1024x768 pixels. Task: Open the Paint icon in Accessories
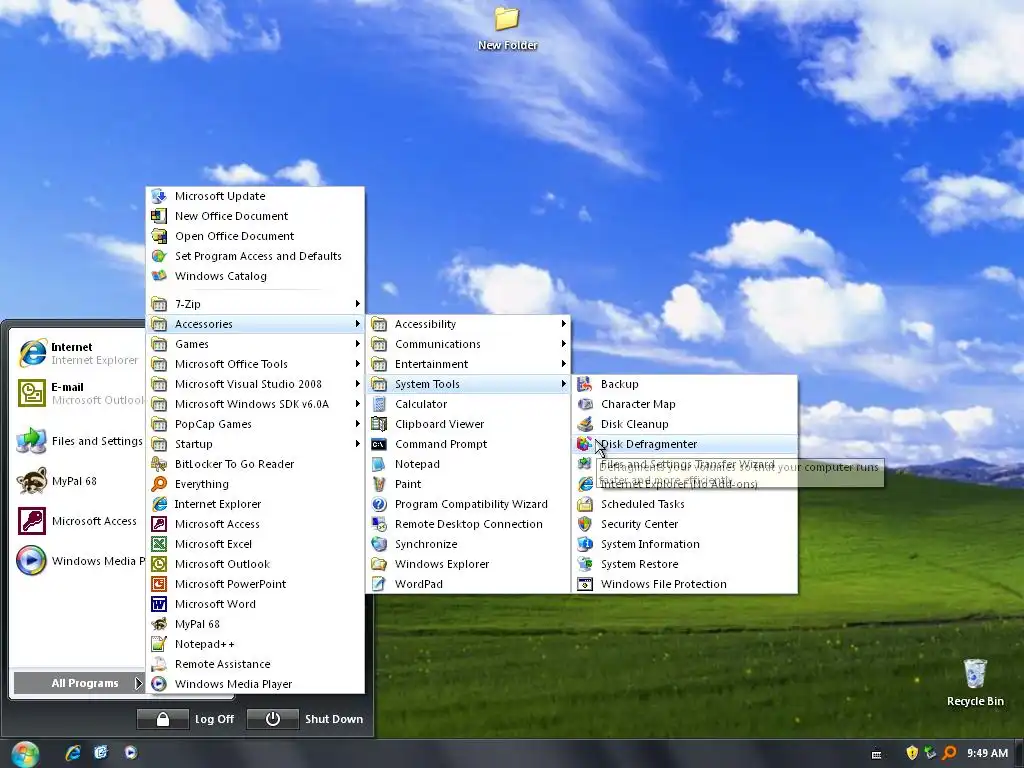click(x=379, y=484)
